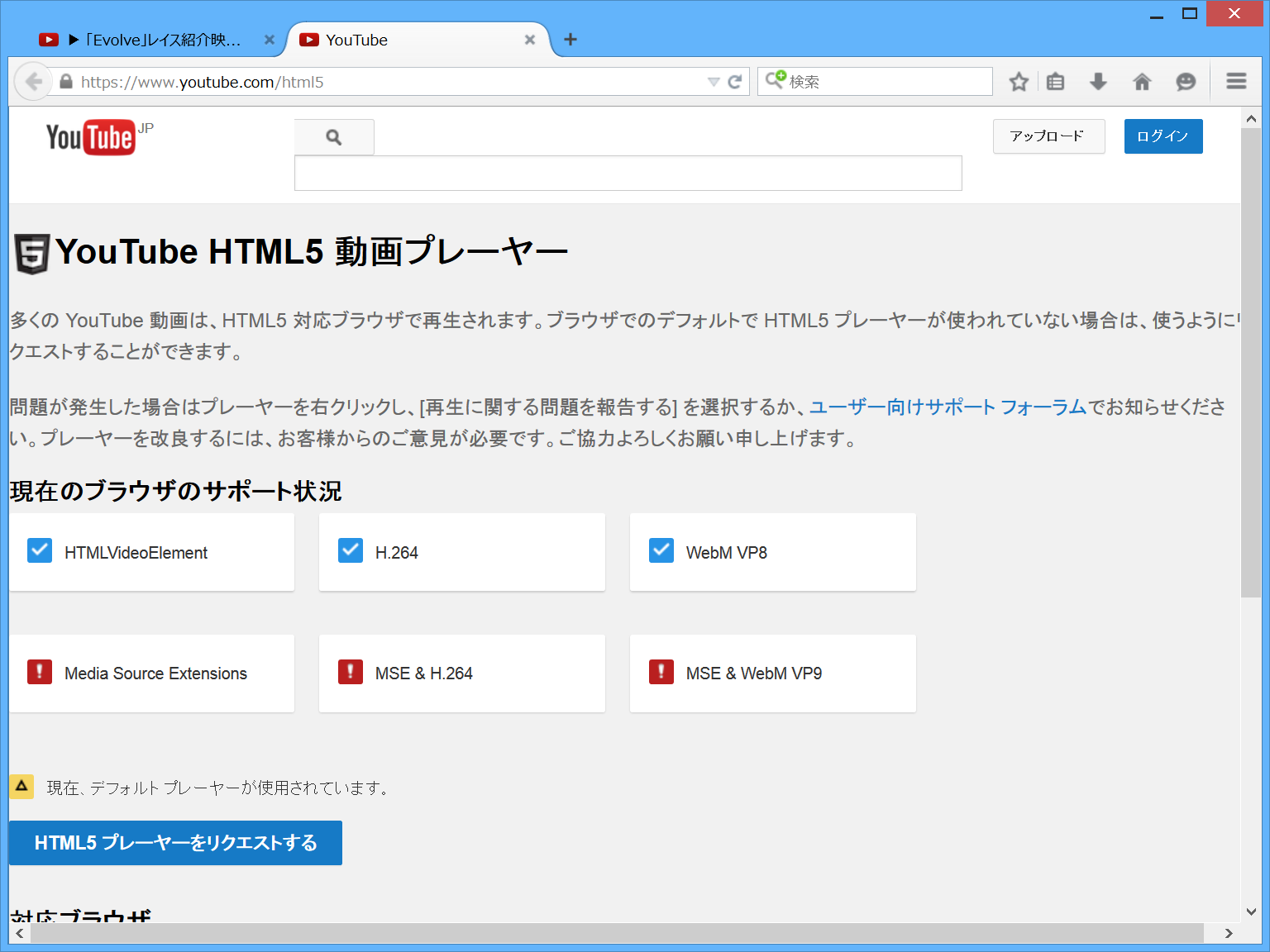
Task: Click the アップロード button
Action: [x=1048, y=136]
